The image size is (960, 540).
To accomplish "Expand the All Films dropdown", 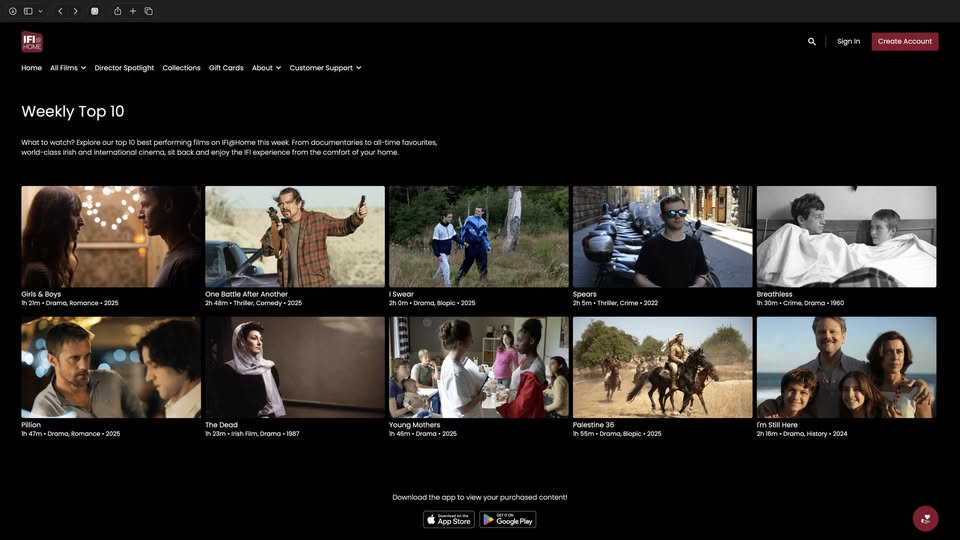I will [68, 68].
